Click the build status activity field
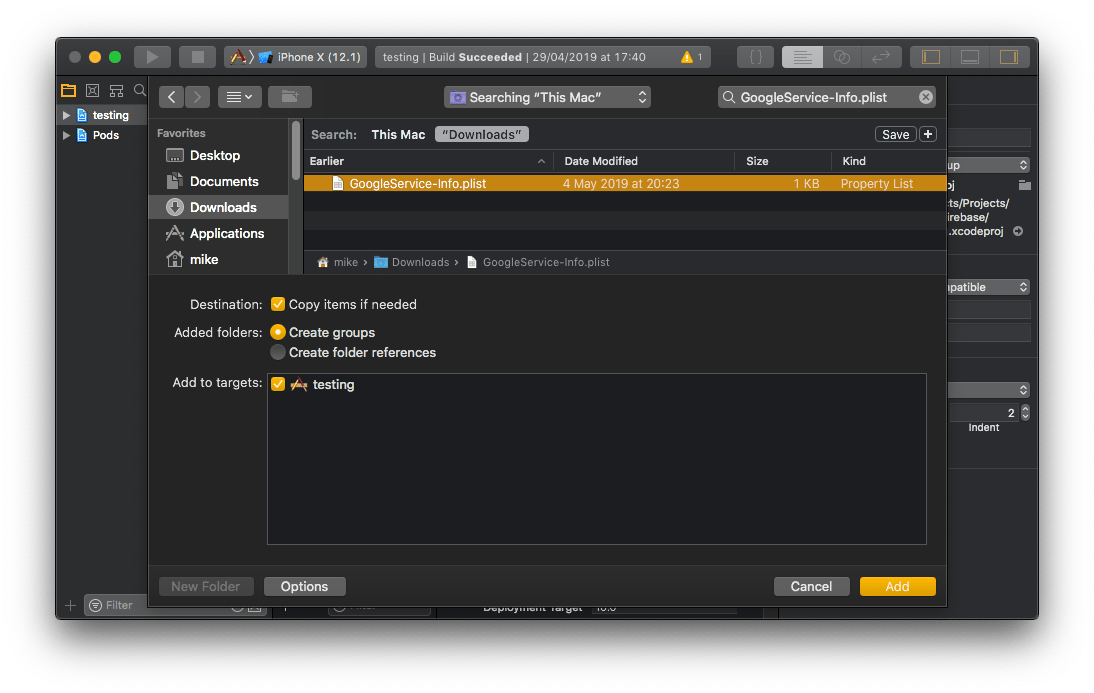This screenshot has height=693, width=1094. click(x=543, y=57)
